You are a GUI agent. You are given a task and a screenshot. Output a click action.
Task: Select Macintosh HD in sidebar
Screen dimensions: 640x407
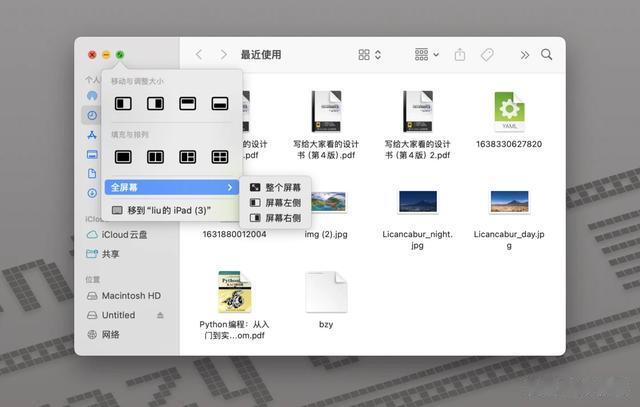click(x=124, y=296)
